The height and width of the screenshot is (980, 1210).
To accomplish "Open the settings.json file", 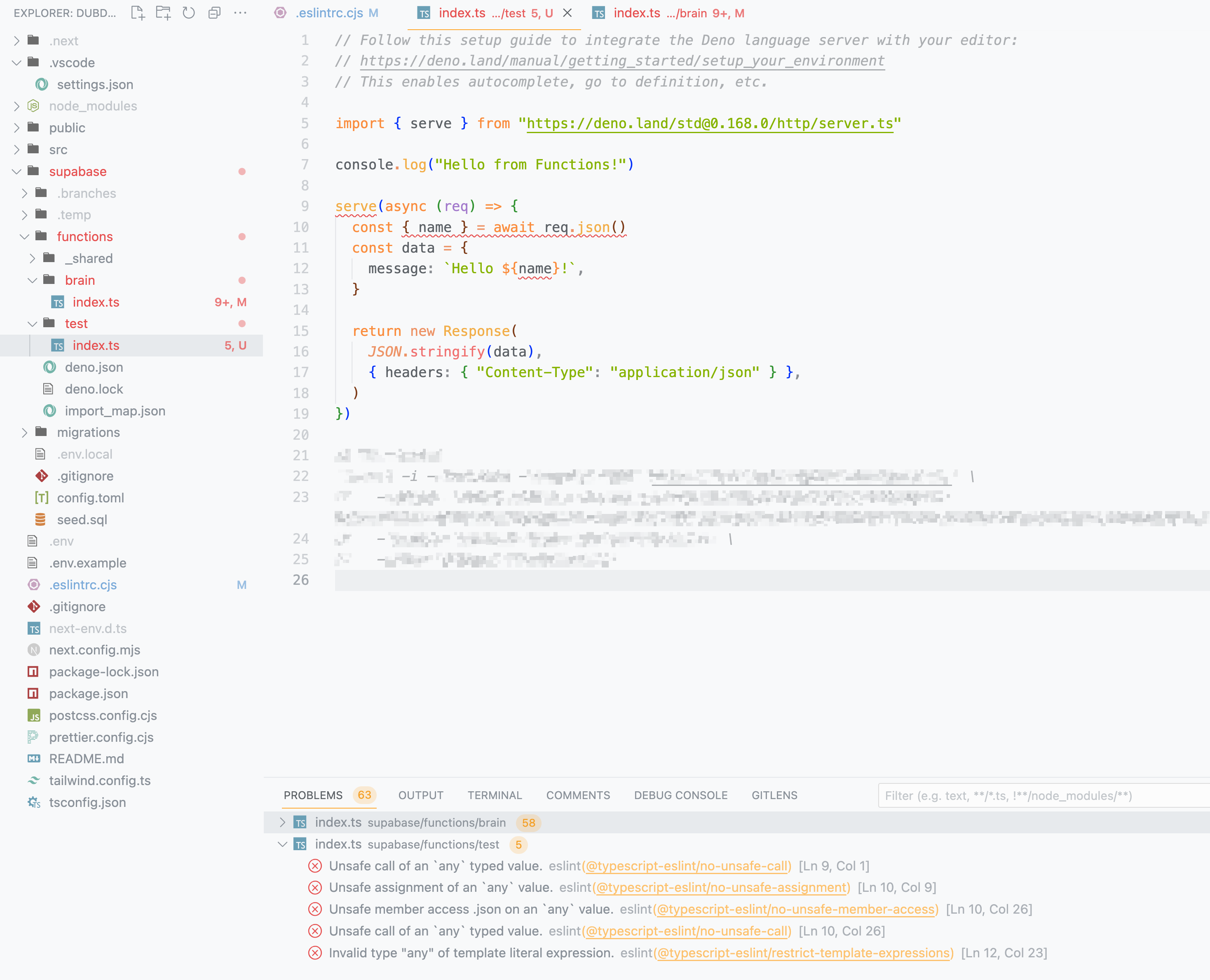I will [x=95, y=84].
